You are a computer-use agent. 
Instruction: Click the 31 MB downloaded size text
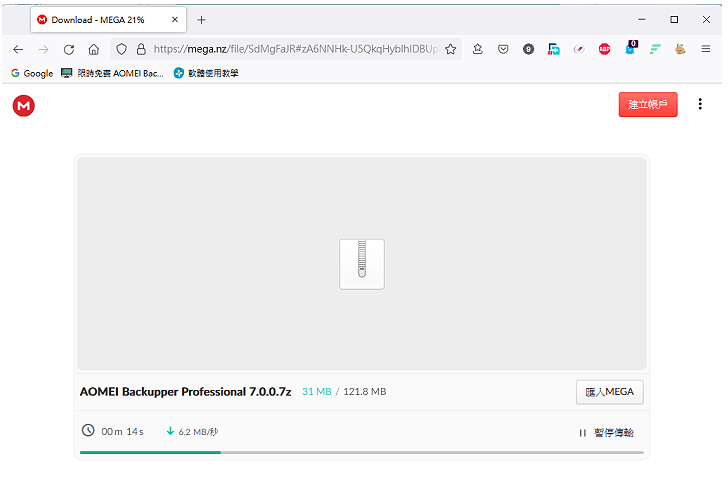317,392
